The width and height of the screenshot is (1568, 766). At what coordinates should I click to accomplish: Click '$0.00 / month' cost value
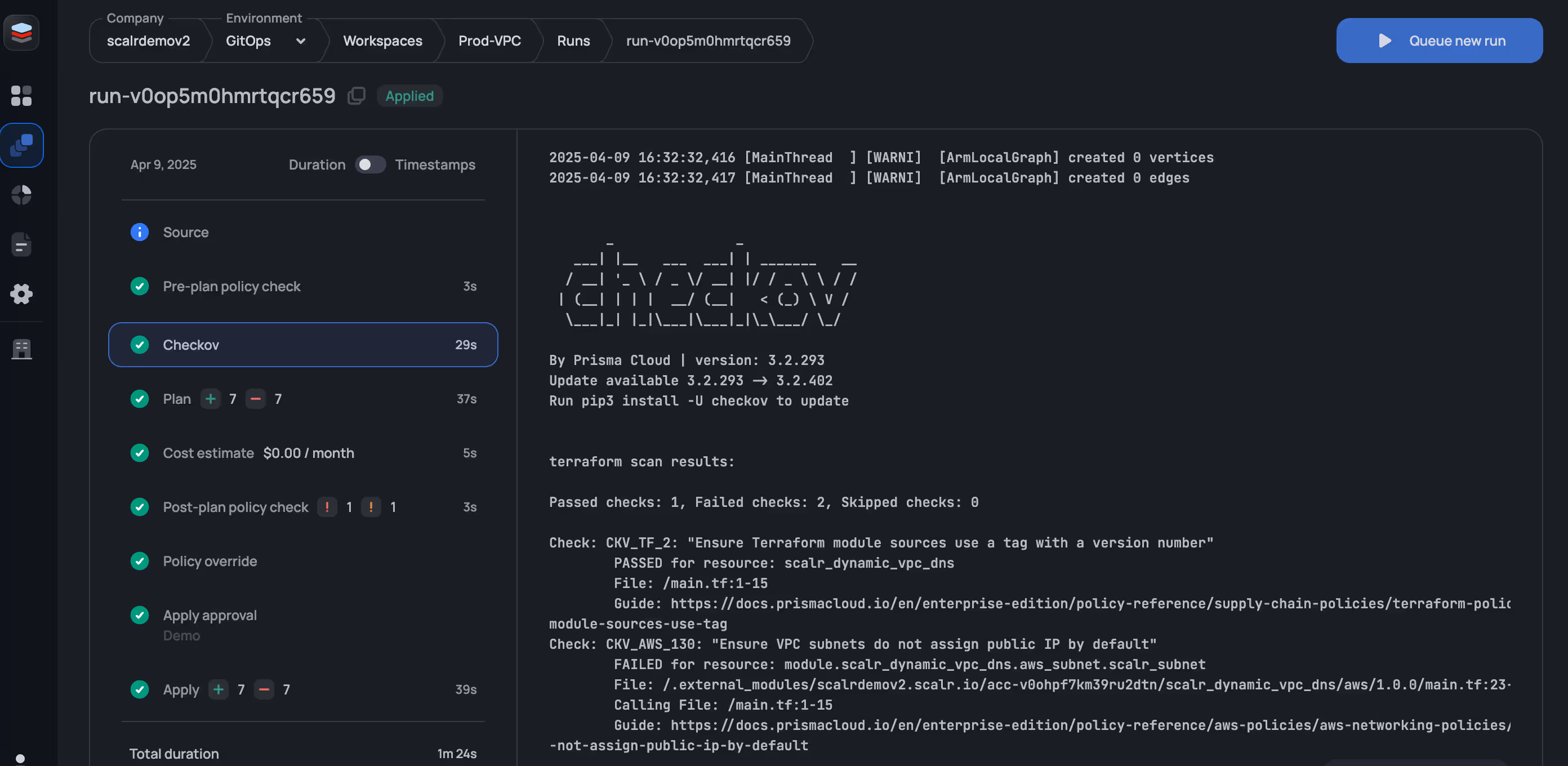(x=308, y=453)
